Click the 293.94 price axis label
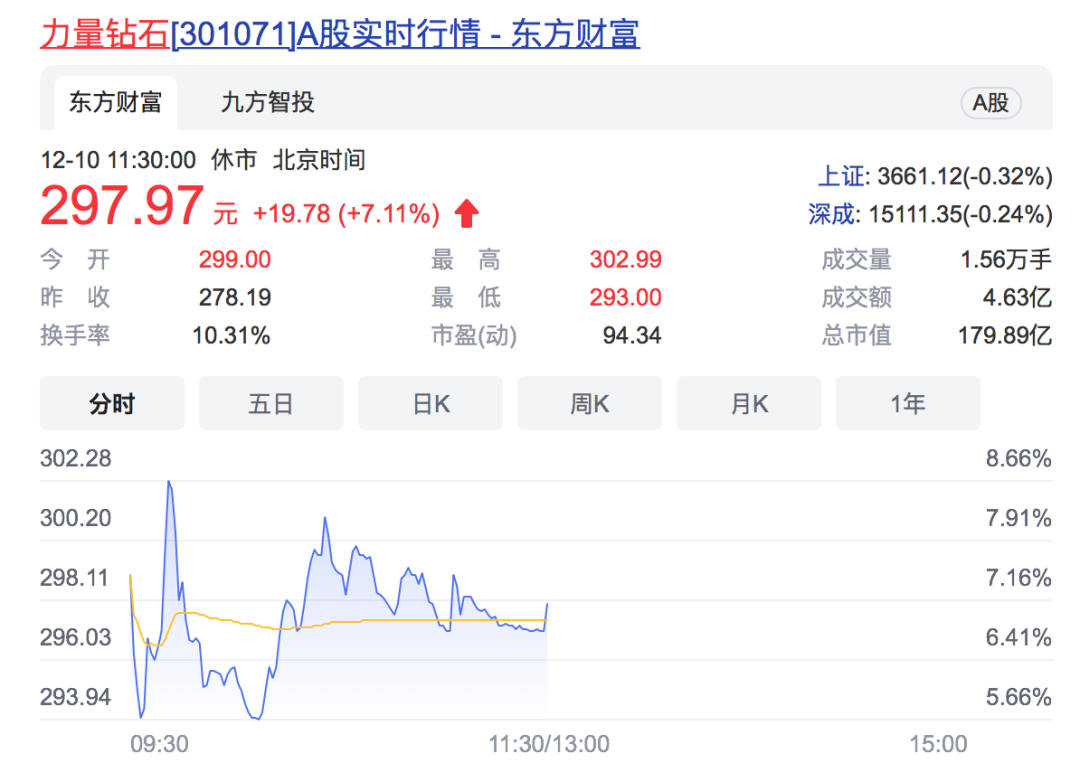 (x=76, y=697)
